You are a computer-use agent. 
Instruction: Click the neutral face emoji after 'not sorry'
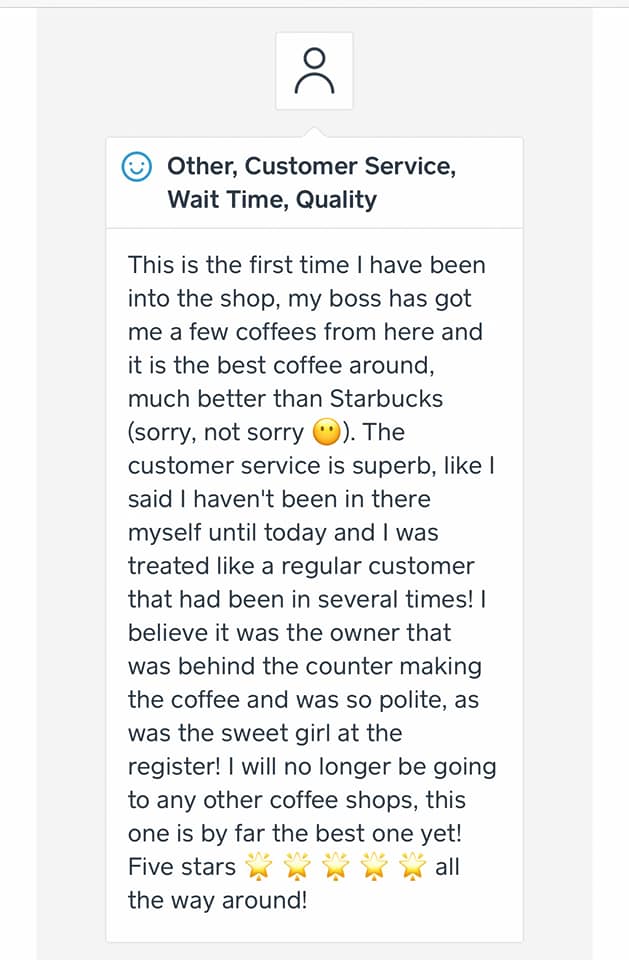pyautogui.click(x=326, y=433)
